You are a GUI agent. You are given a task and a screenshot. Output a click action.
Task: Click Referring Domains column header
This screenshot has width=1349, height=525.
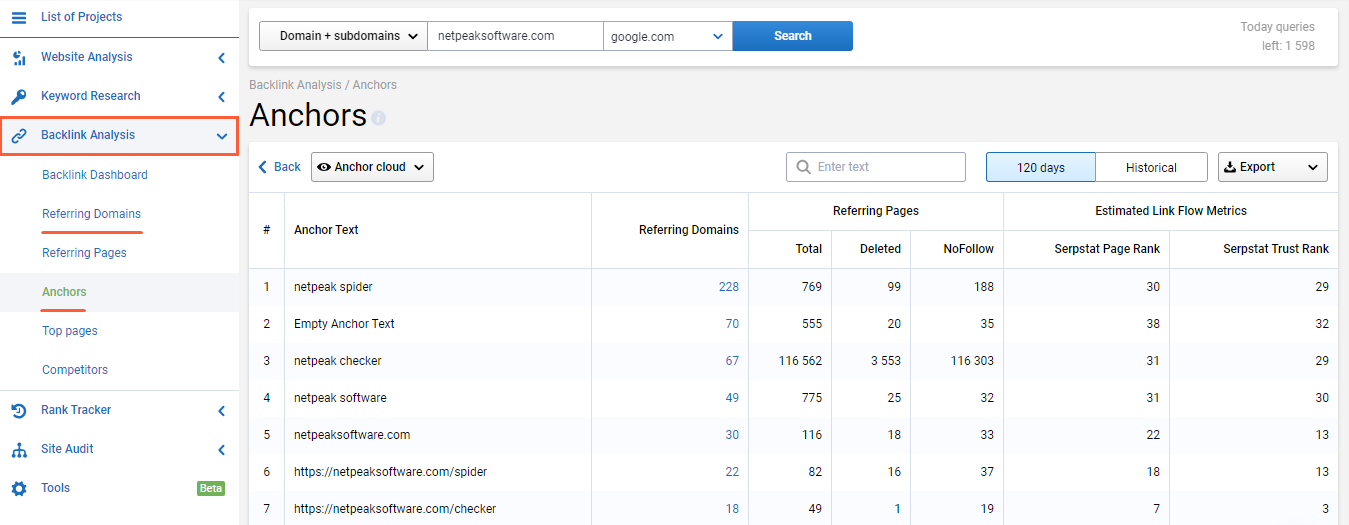[689, 230]
